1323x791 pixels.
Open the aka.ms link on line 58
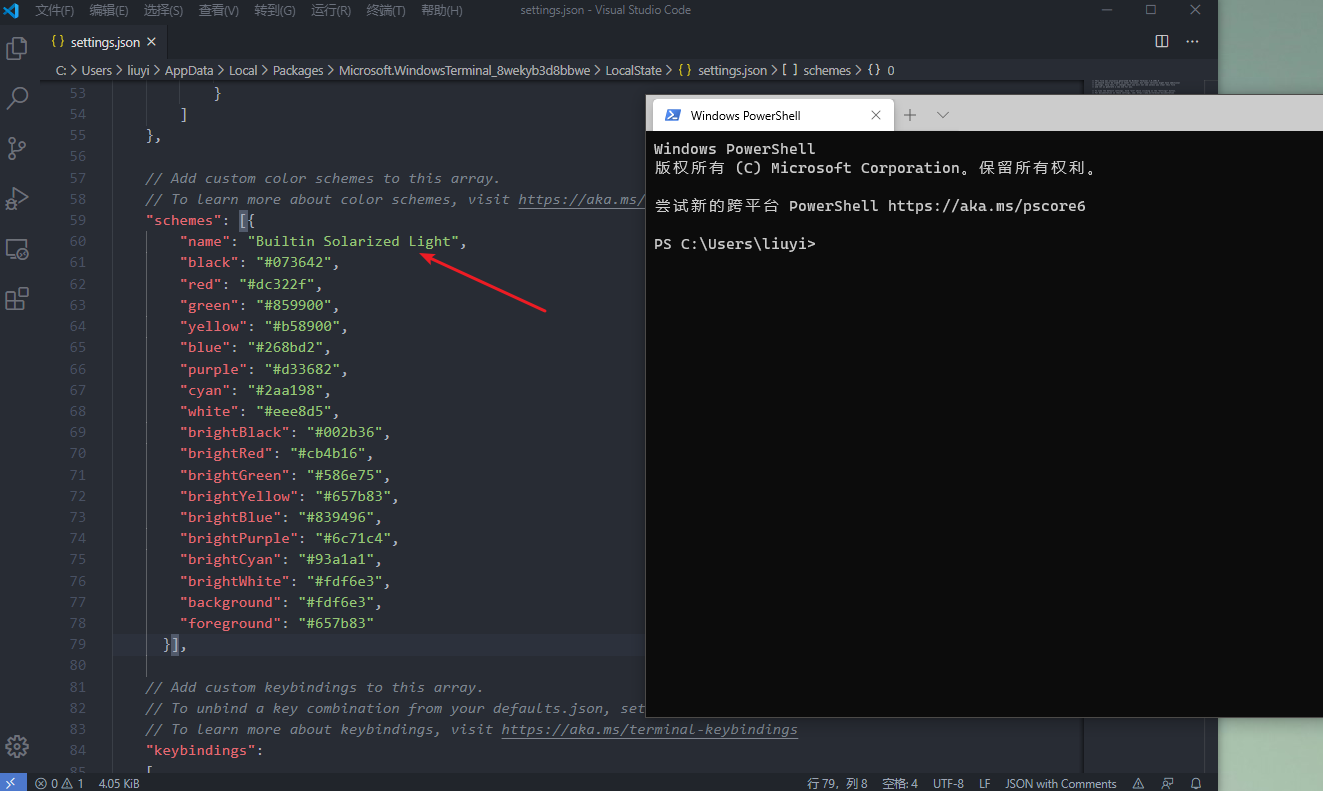pyautogui.click(x=581, y=199)
